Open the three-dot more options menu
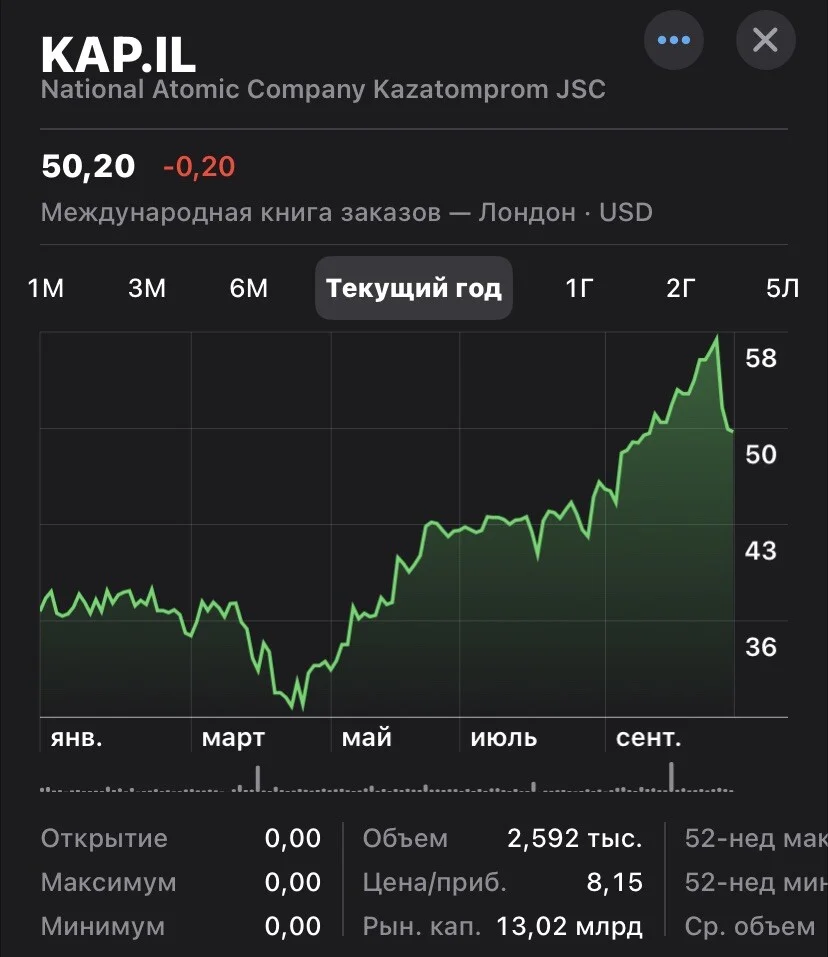The height and width of the screenshot is (957, 828). coord(674,40)
